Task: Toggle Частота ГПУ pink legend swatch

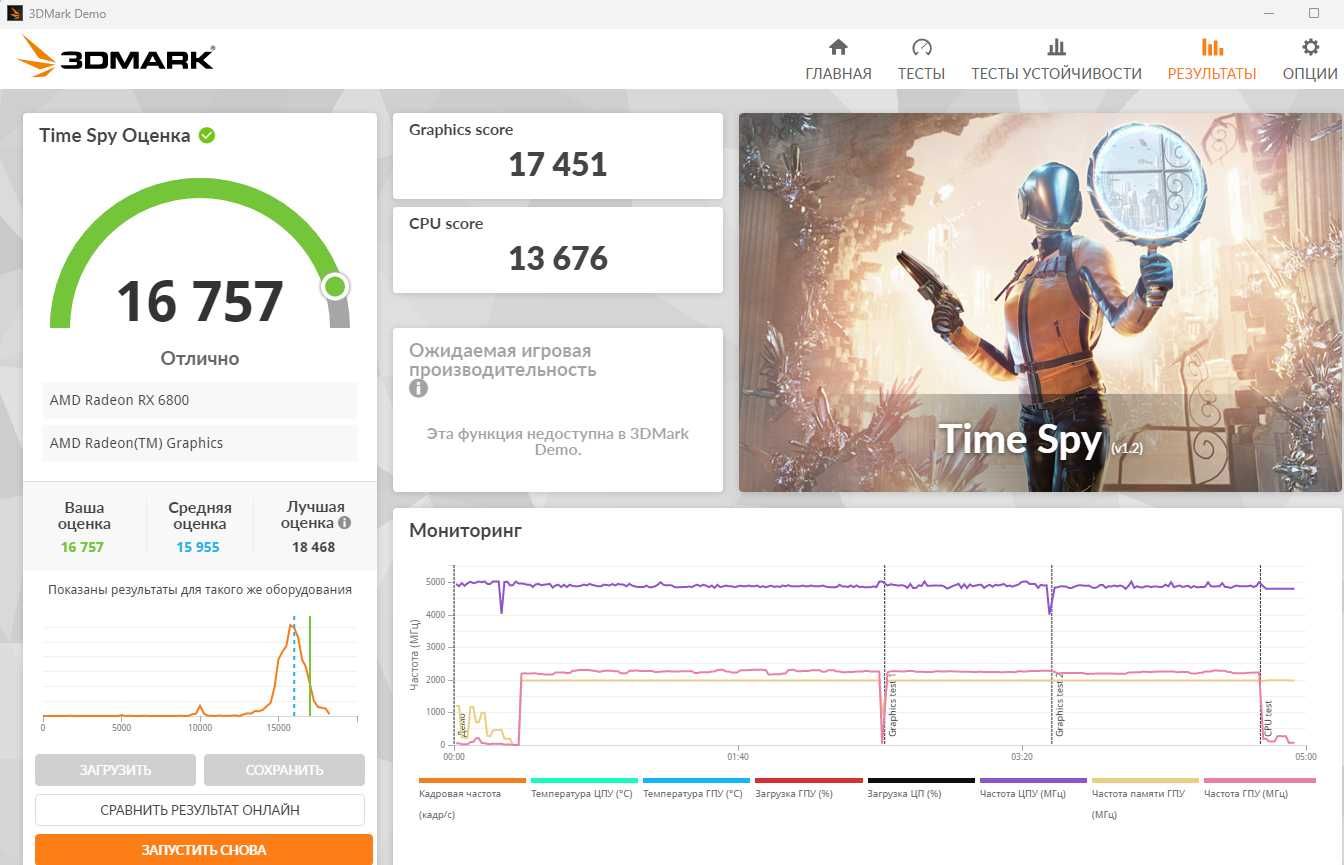Action: pos(1260,780)
